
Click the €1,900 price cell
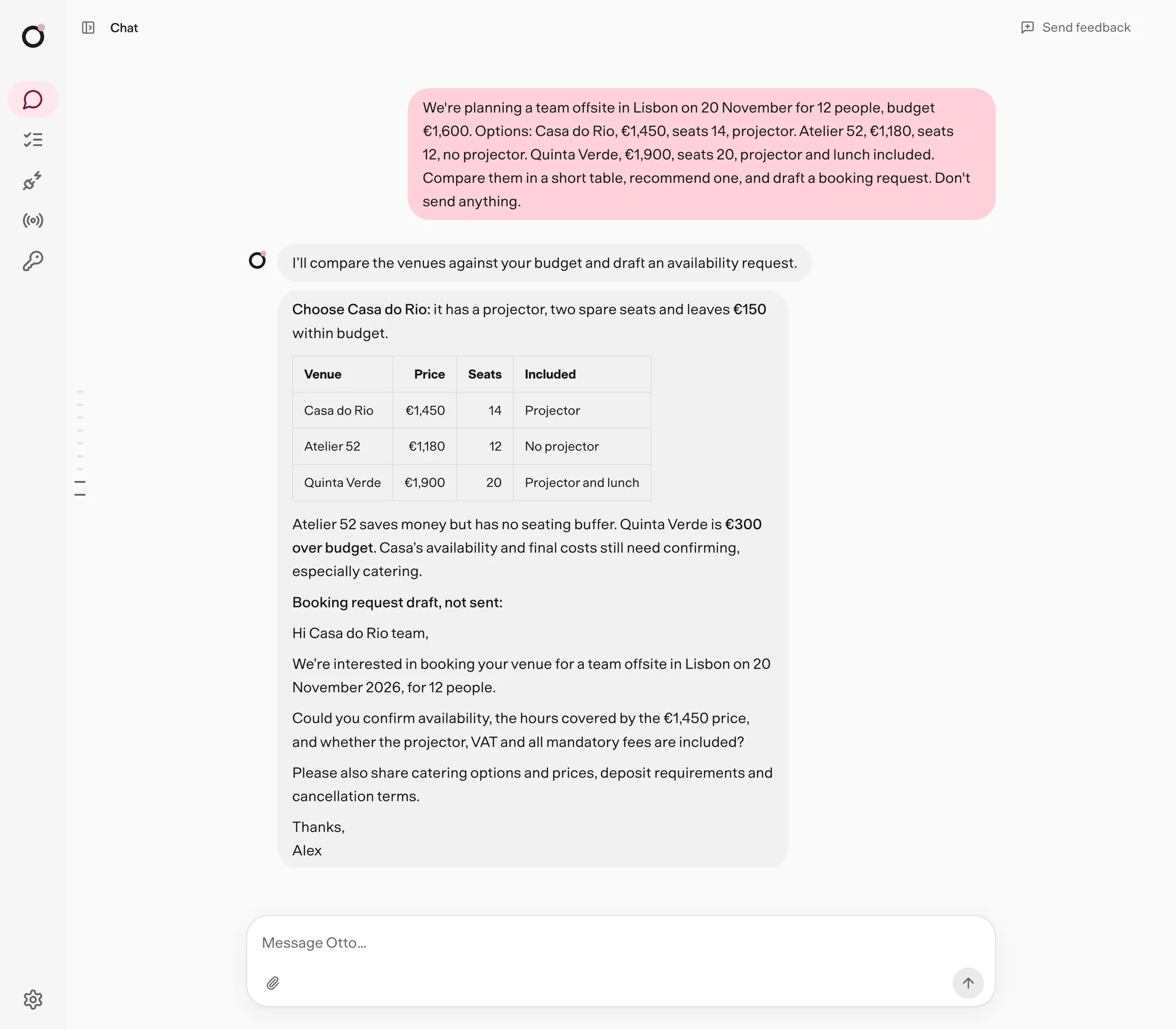pos(425,483)
